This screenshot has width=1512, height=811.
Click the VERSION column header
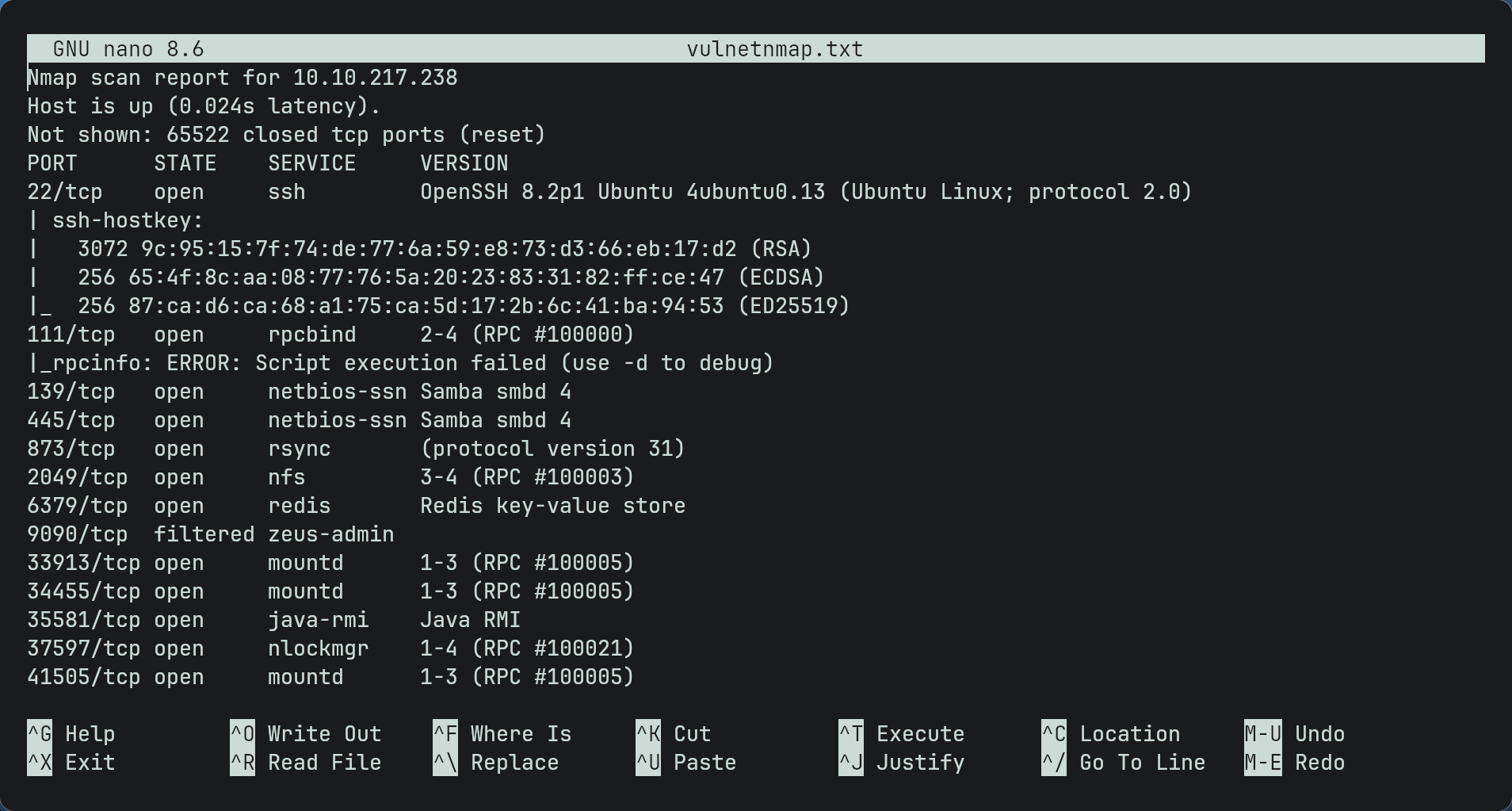click(x=464, y=163)
